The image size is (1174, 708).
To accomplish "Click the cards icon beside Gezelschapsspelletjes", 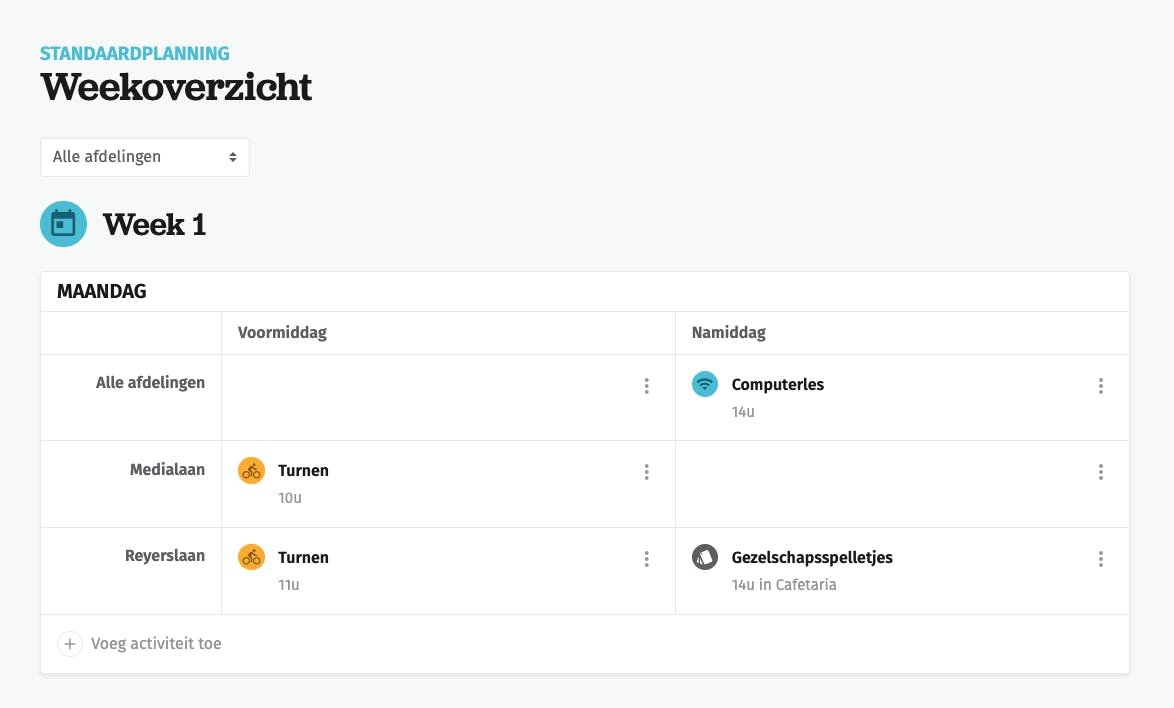I will pos(705,557).
